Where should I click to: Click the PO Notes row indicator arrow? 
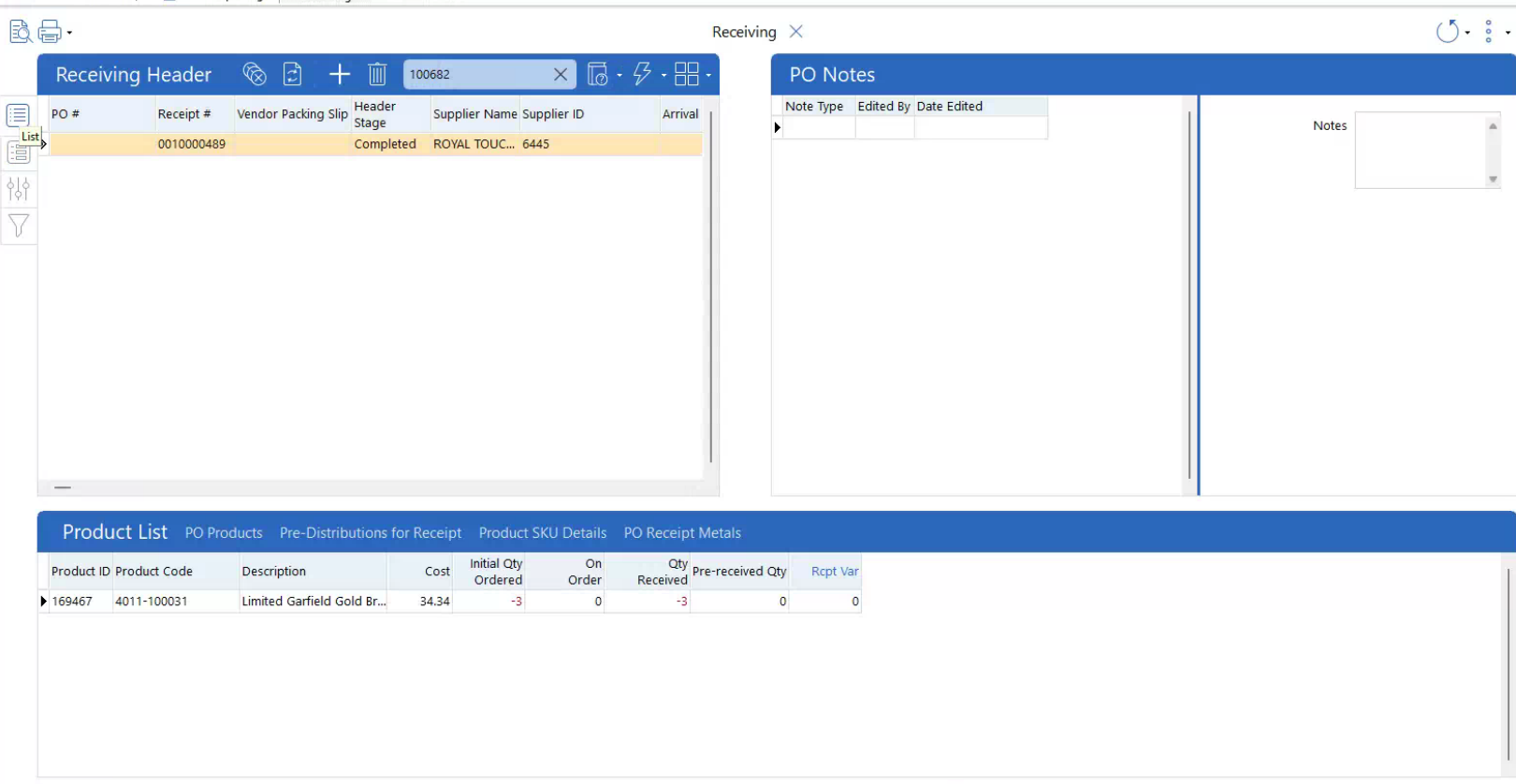click(x=777, y=127)
